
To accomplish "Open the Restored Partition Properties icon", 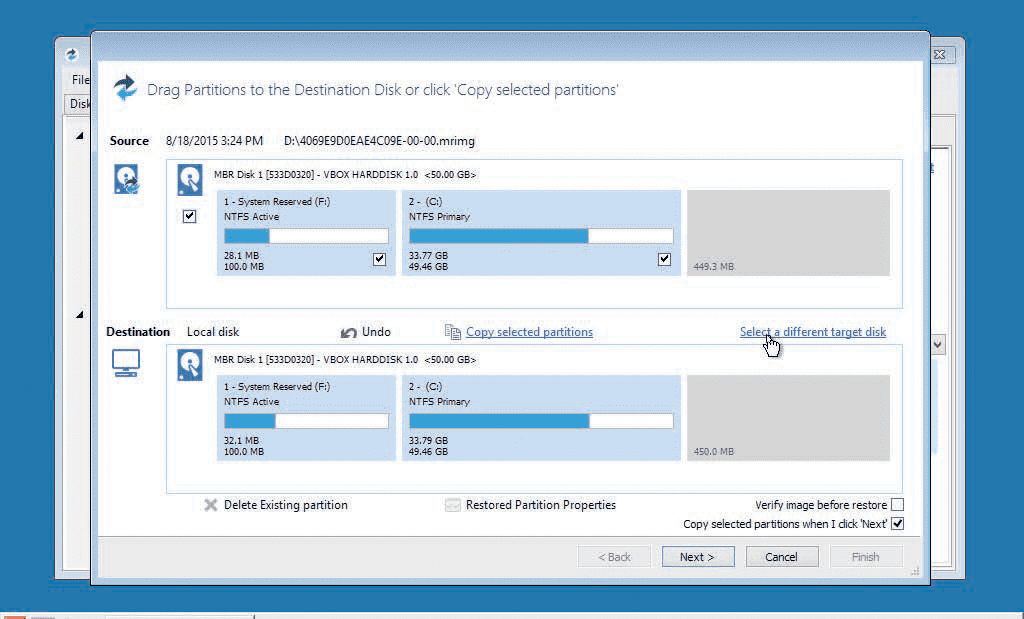I will tap(453, 505).
